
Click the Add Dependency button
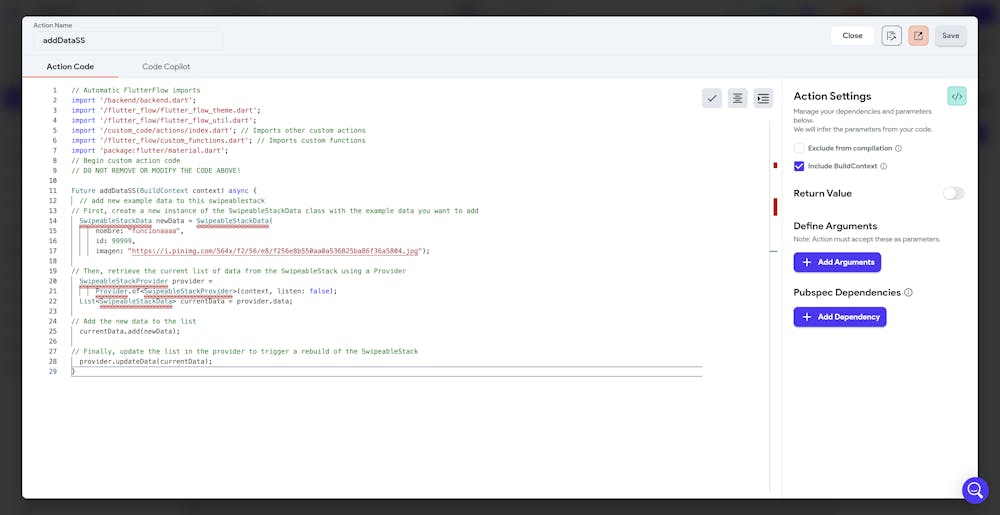tap(840, 317)
